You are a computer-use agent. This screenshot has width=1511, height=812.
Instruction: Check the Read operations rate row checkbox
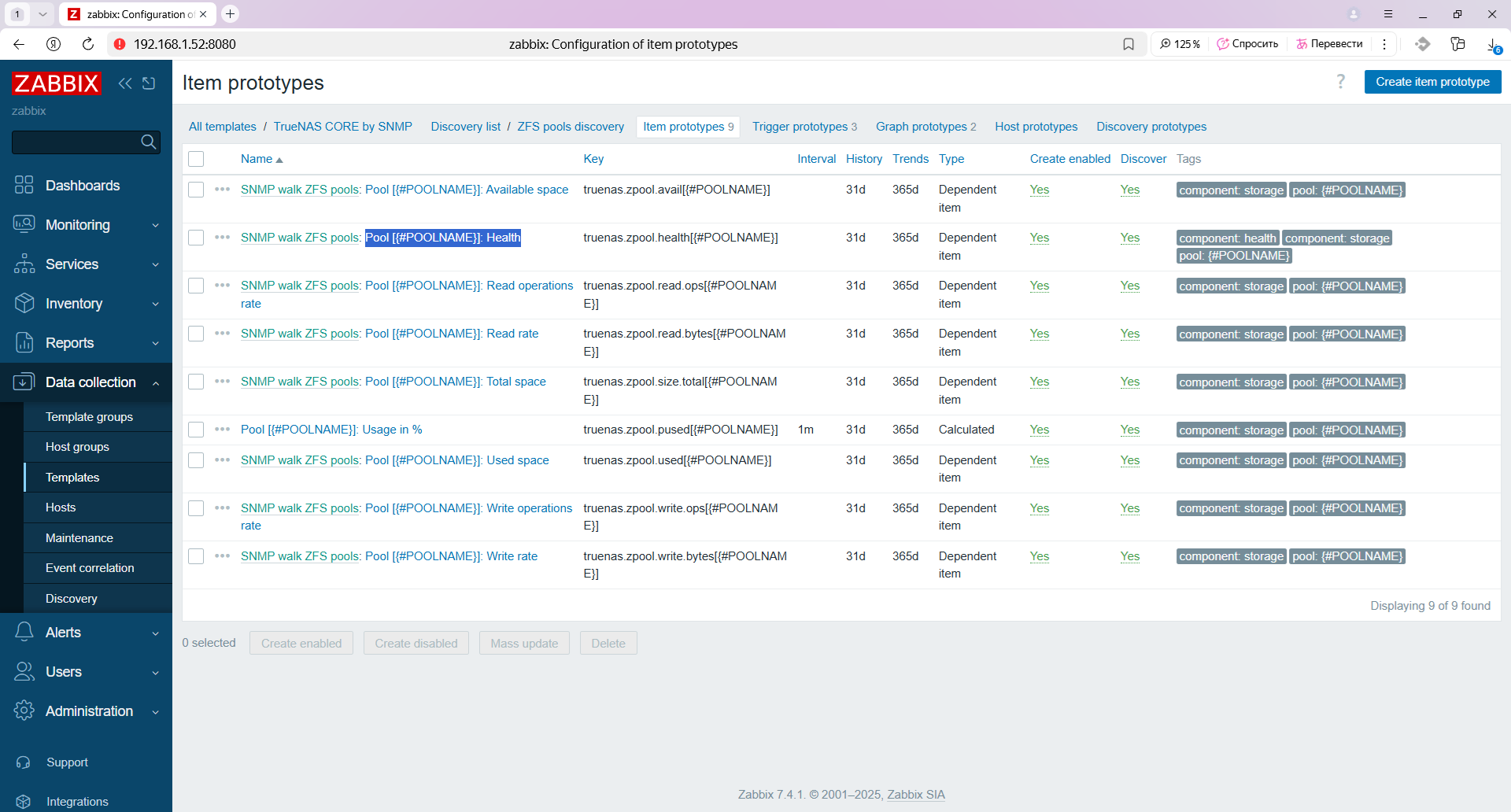pyautogui.click(x=196, y=286)
